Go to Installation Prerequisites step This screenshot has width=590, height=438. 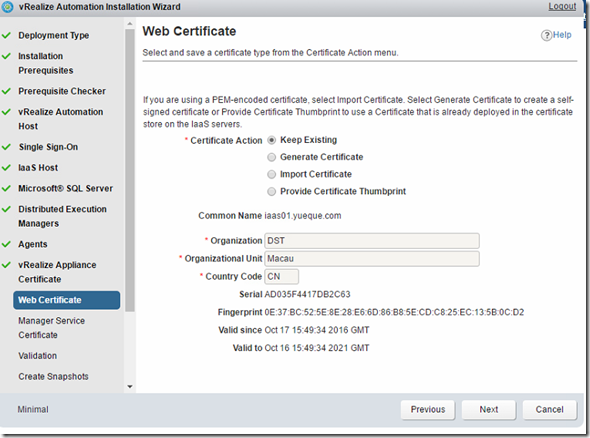pos(46,63)
